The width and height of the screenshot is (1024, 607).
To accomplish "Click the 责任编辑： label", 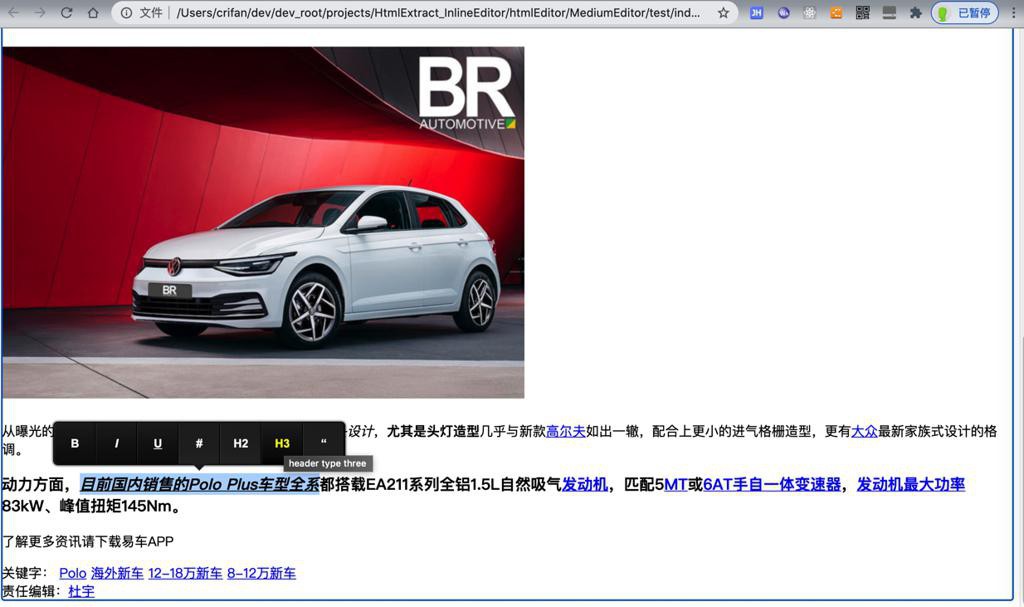I will click(31, 592).
